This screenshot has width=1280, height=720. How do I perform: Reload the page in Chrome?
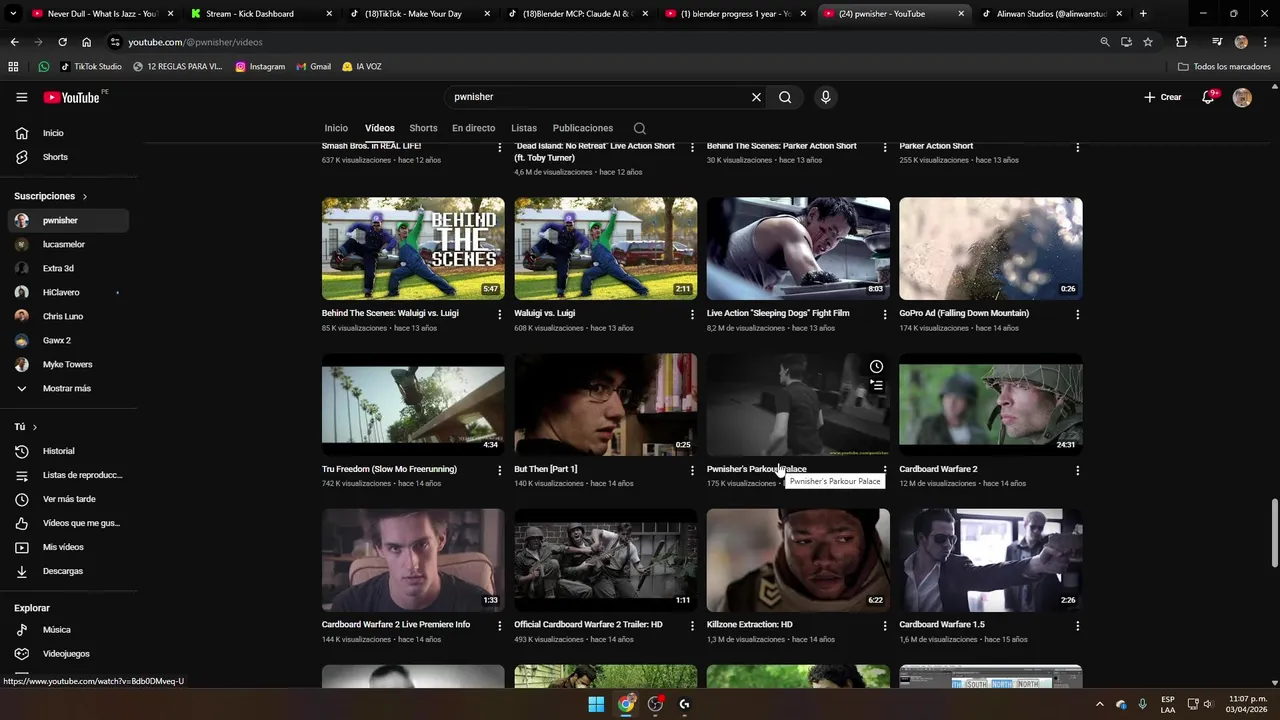click(x=62, y=42)
